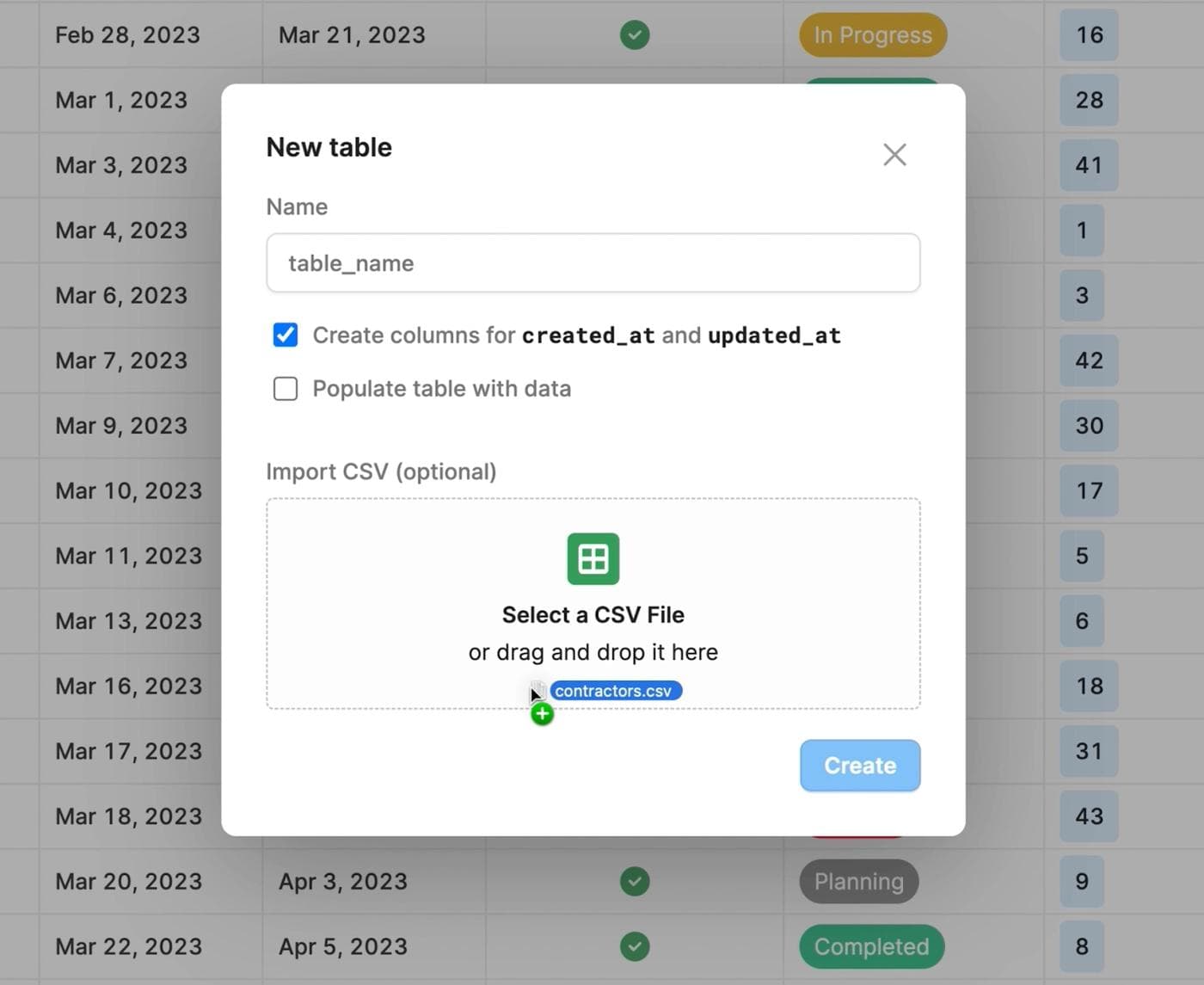
Task: Click the CSV drag and drop zone
Action: [593, 602]
